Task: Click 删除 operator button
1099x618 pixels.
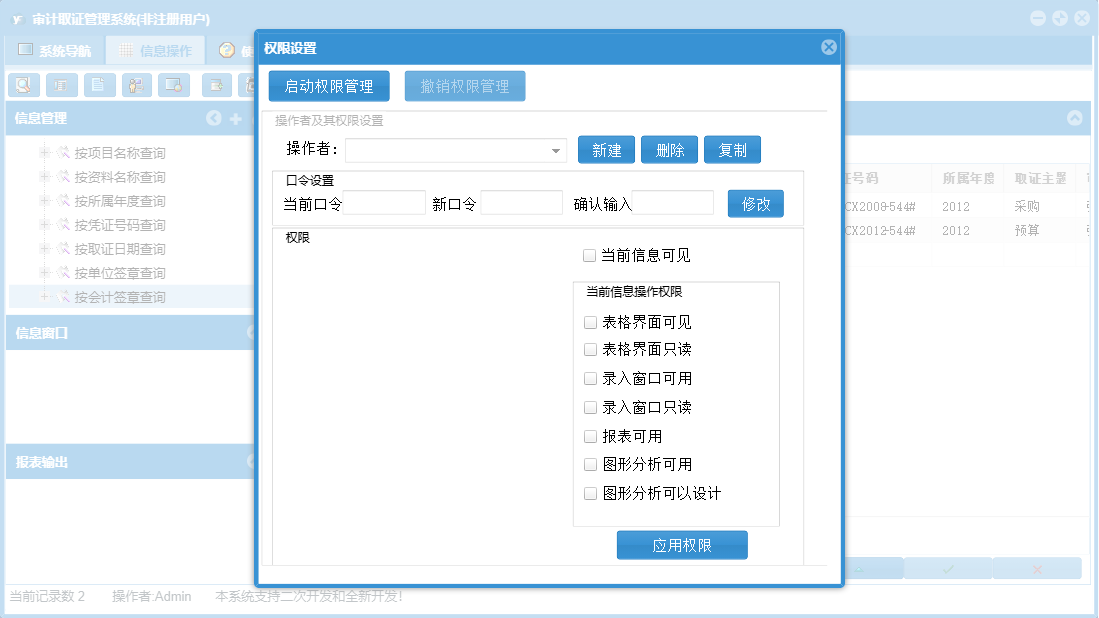Action: click(x=669, y=150)
